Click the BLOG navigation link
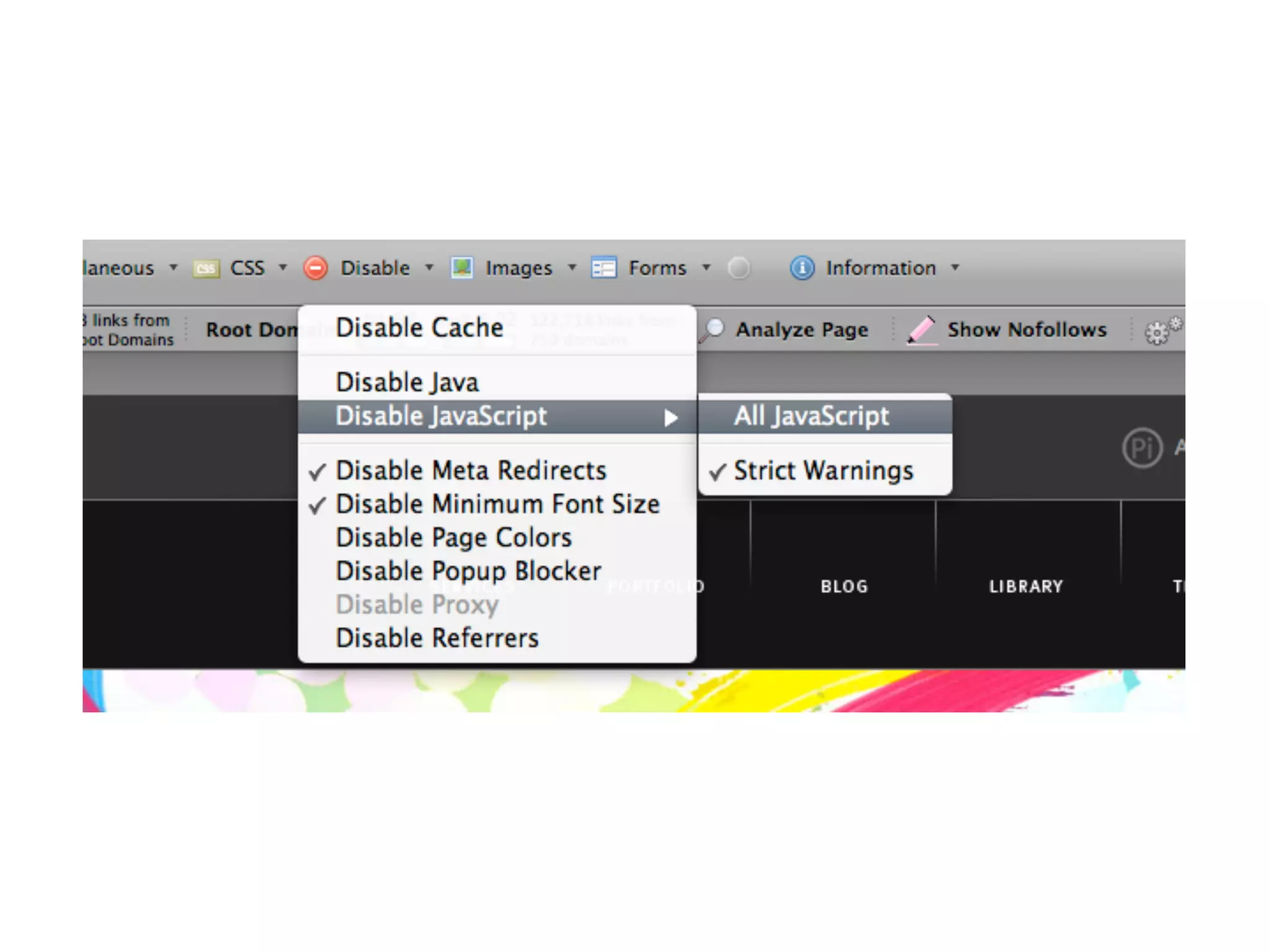Viewport: 1270px width, 952px height. tap(844, 586)
